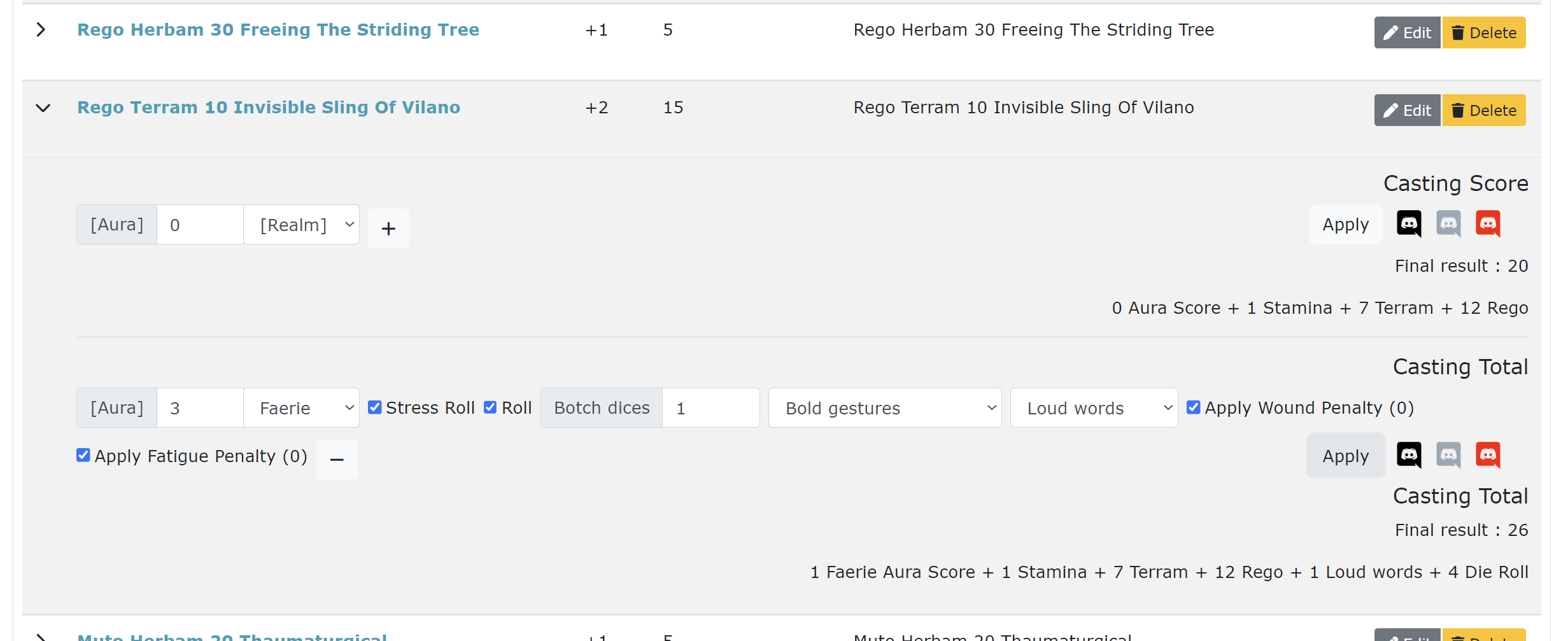1568x641 pixels.
Task: Collapse the Invisible Sling Of Vilano row
Action: pyautogui.click(x=43, y=108)
